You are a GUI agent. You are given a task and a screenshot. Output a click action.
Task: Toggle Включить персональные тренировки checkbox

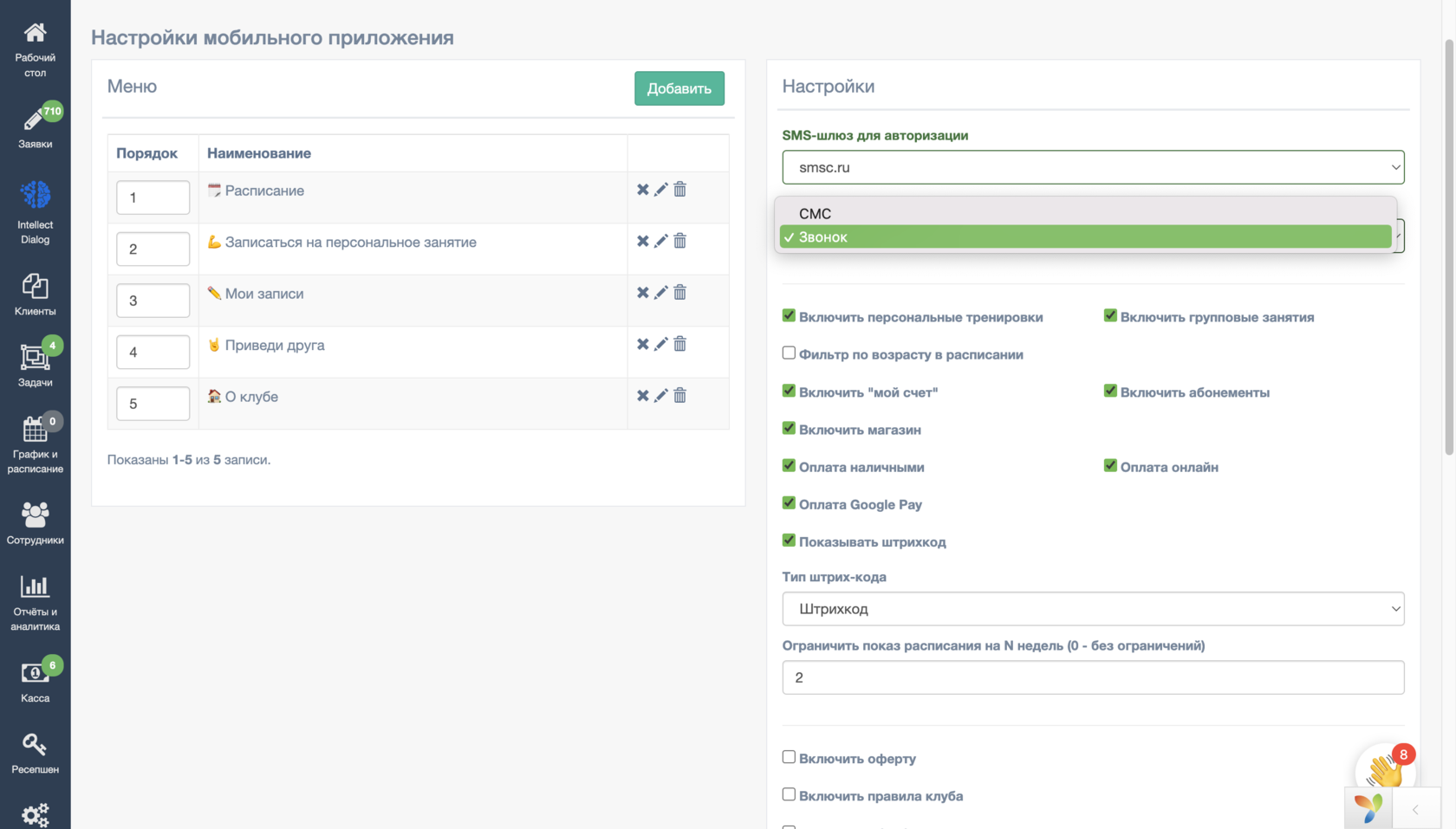pos(789,315)
